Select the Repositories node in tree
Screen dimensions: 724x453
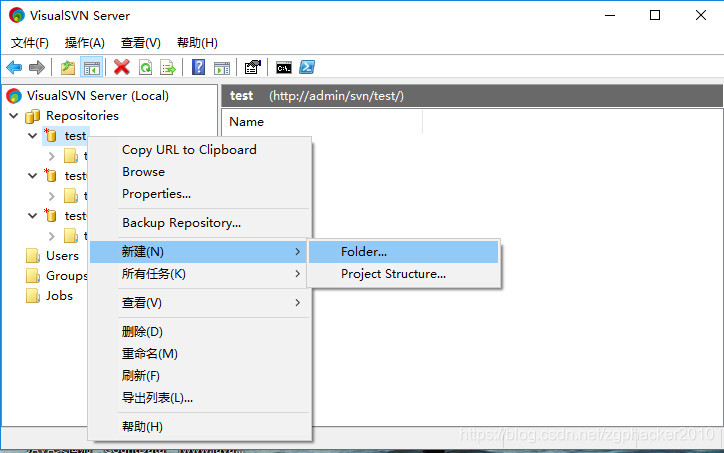pyautogui.click(x=82, y=115)
